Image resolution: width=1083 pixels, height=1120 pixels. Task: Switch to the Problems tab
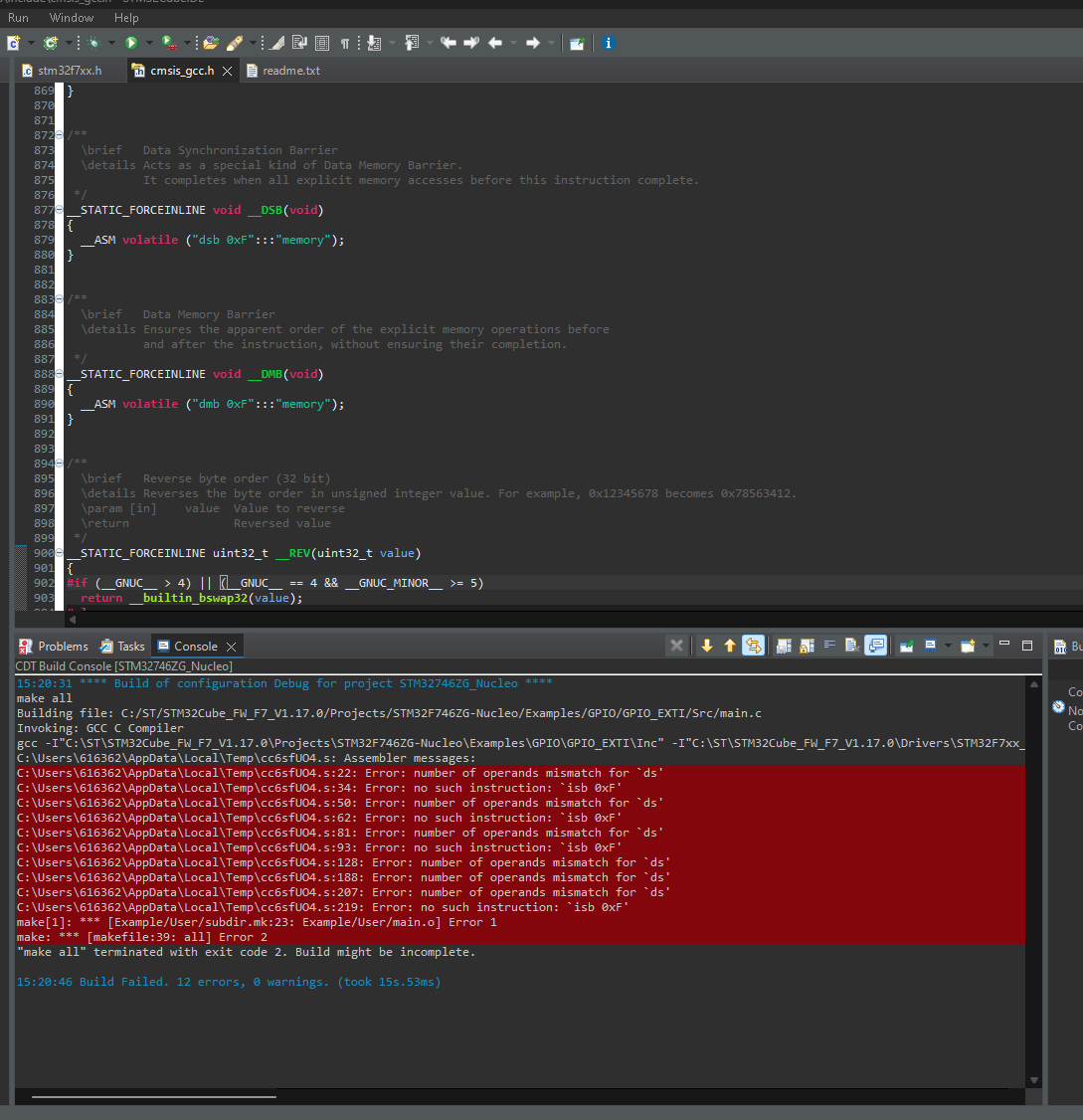click(x=62, y=646)
